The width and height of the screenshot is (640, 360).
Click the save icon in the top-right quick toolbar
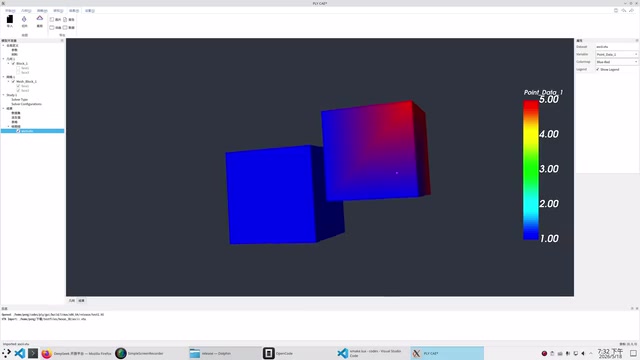tap(616, 10)
